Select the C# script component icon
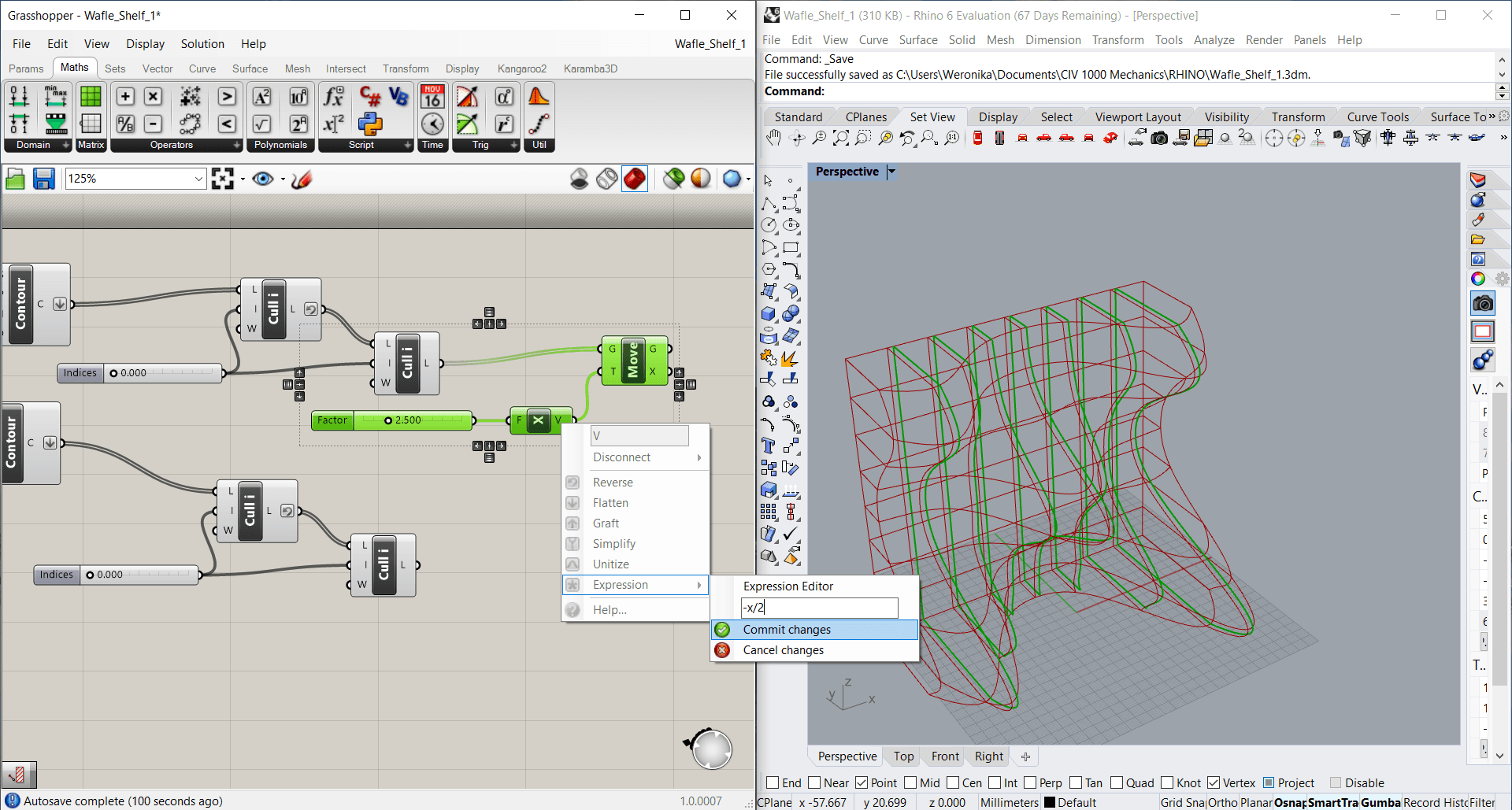 (370, 96)
